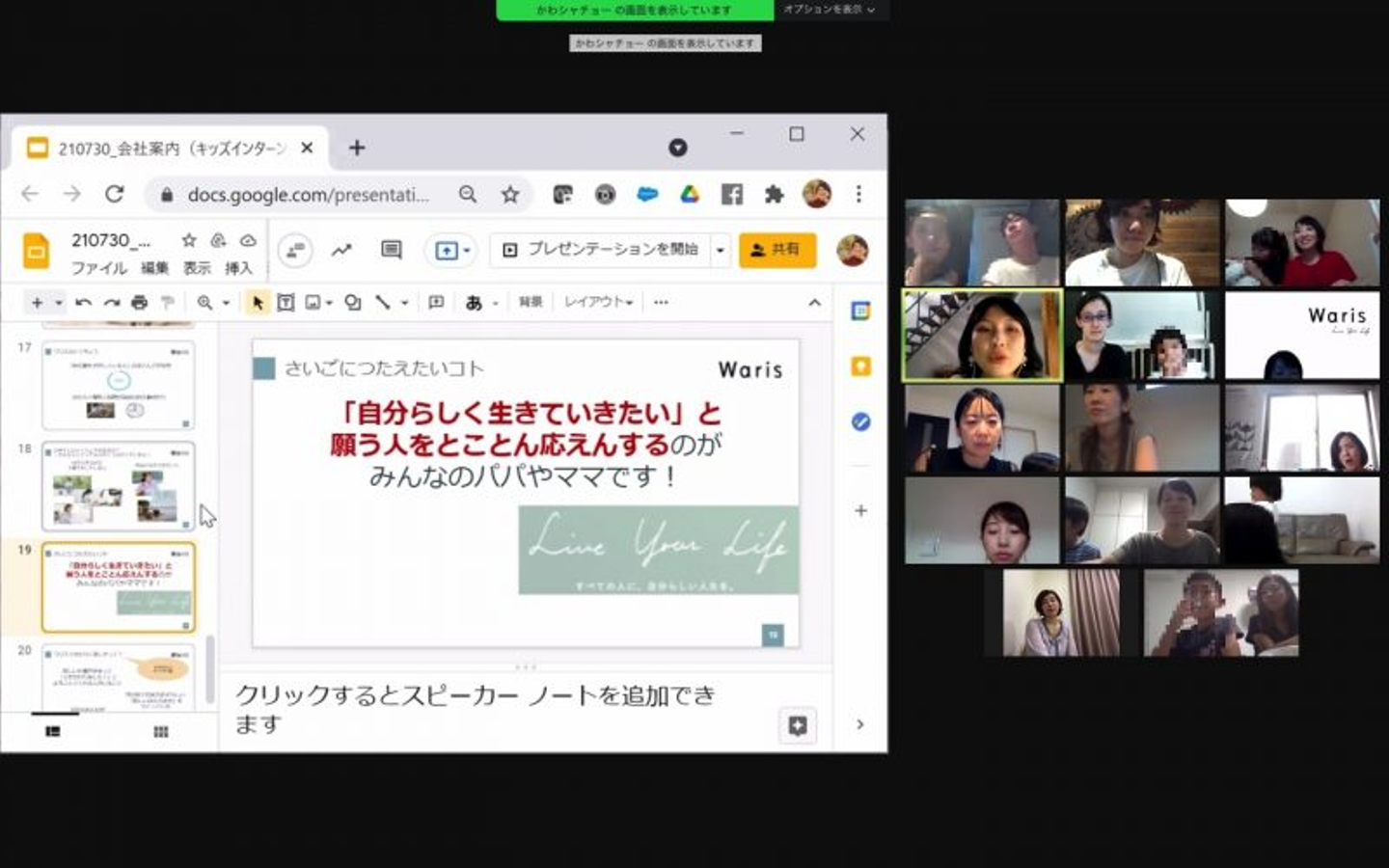Screen dimensions: 1389x868
Task: Click the 背景 background button
Action: click(530, 303)
